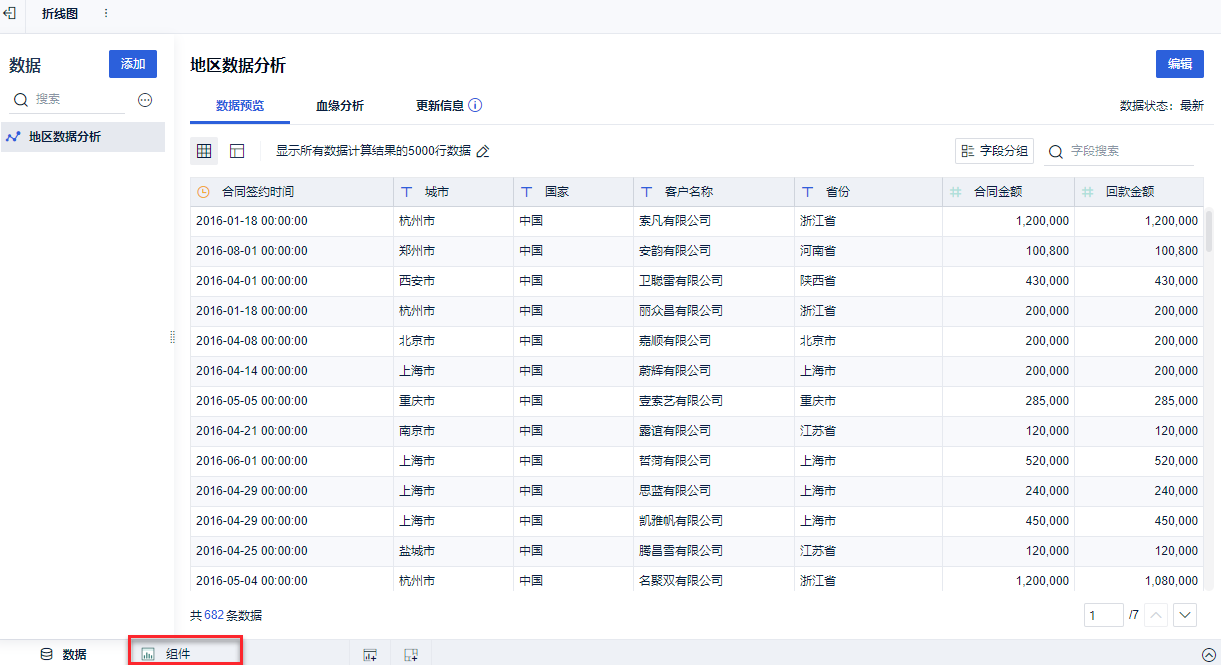Switch to the bottom 数据 tab

63,654
